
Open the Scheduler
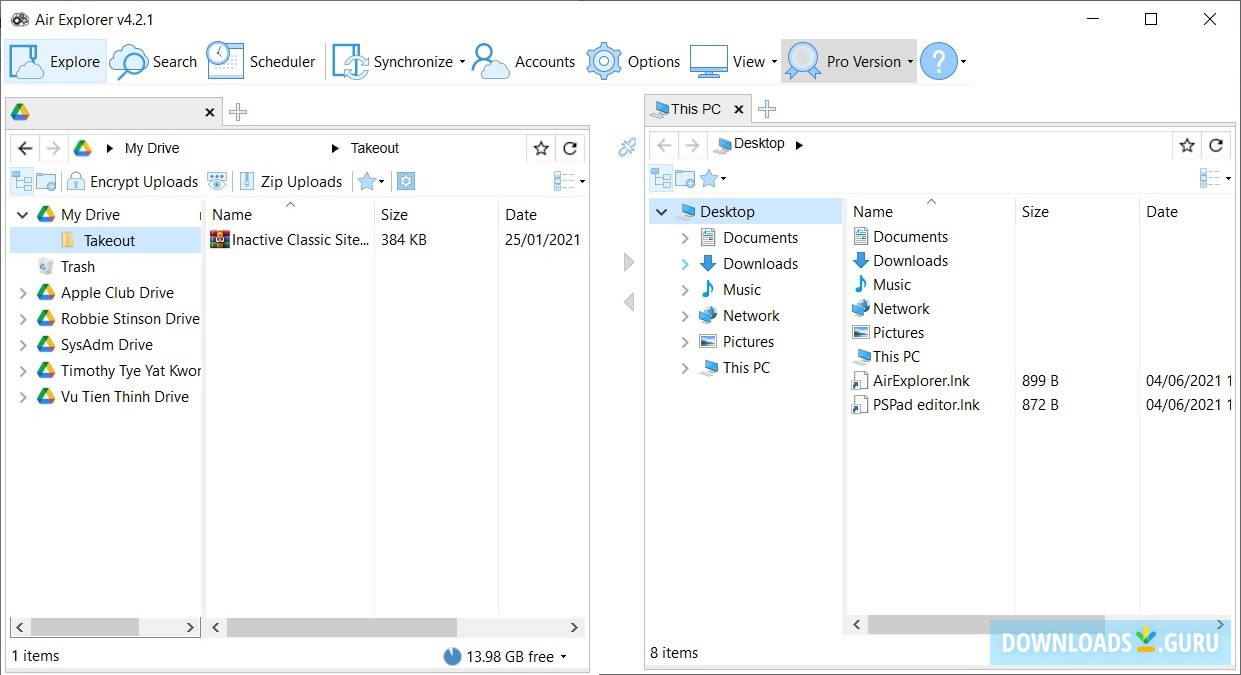pyautogui.click(x=261, y=61)
